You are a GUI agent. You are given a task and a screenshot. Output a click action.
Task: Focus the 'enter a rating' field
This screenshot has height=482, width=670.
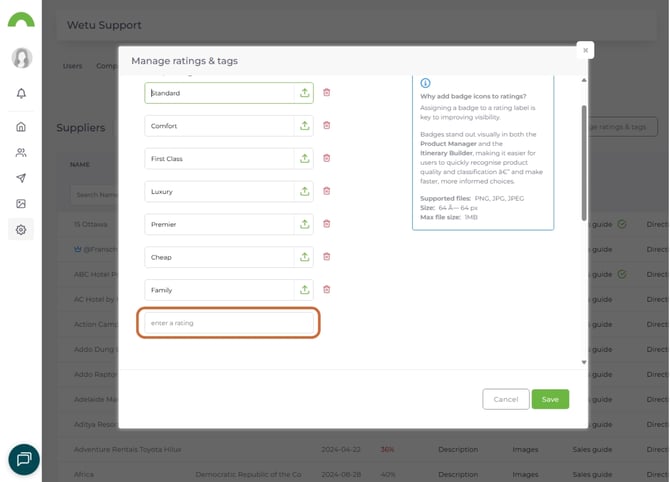pyautogui.click(x=229, y=323)
